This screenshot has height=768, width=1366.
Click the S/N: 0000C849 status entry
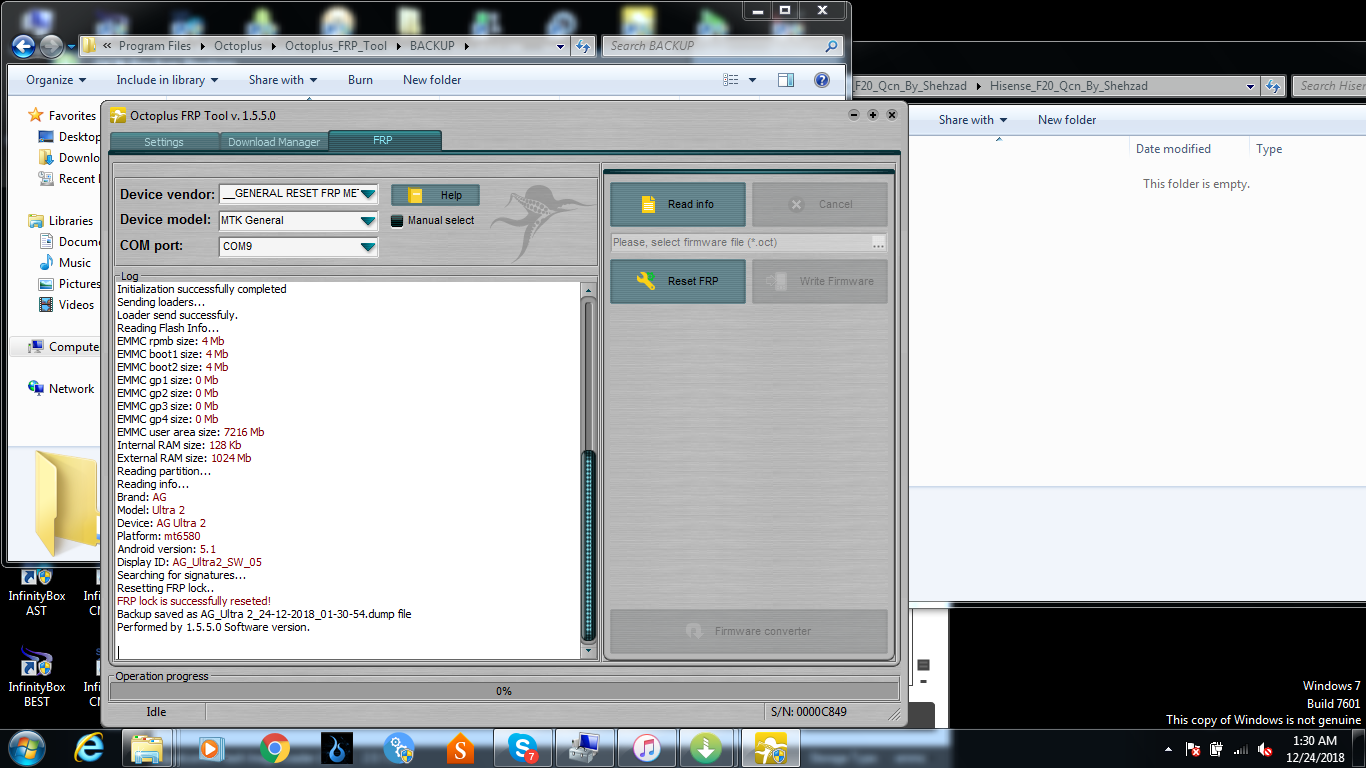tap(808, 712)
